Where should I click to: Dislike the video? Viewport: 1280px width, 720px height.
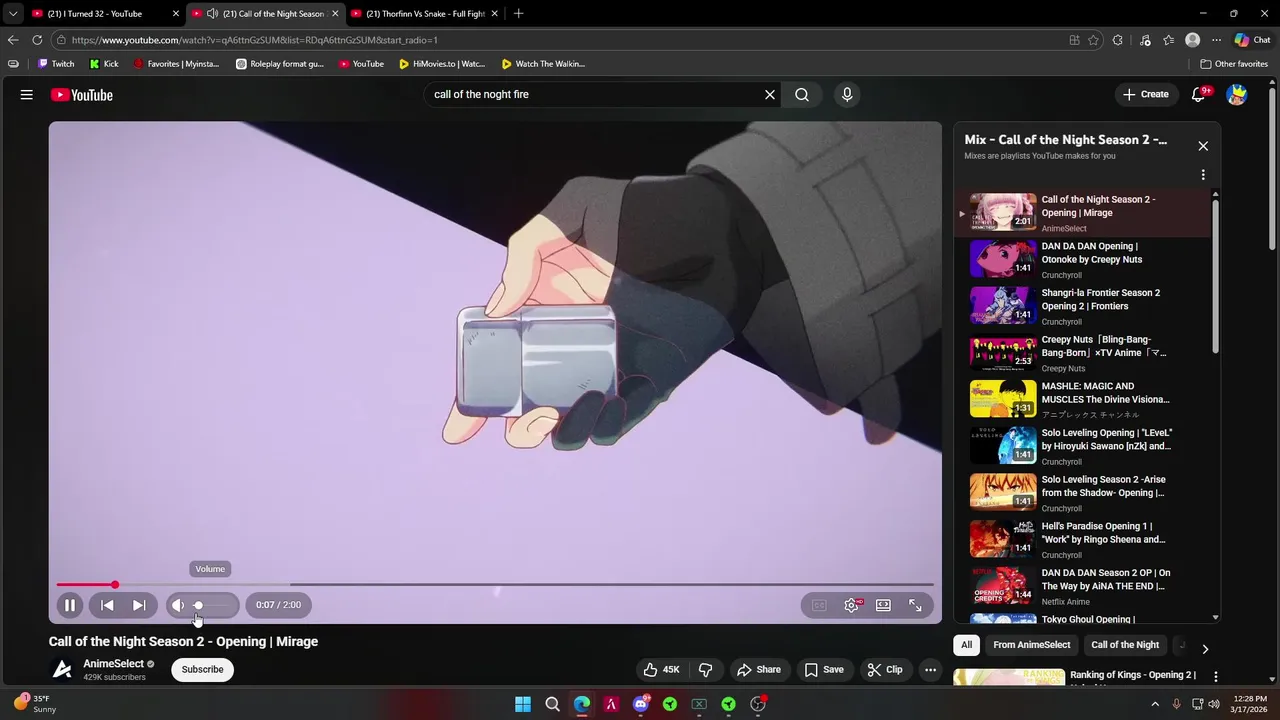tap(705, 670)
